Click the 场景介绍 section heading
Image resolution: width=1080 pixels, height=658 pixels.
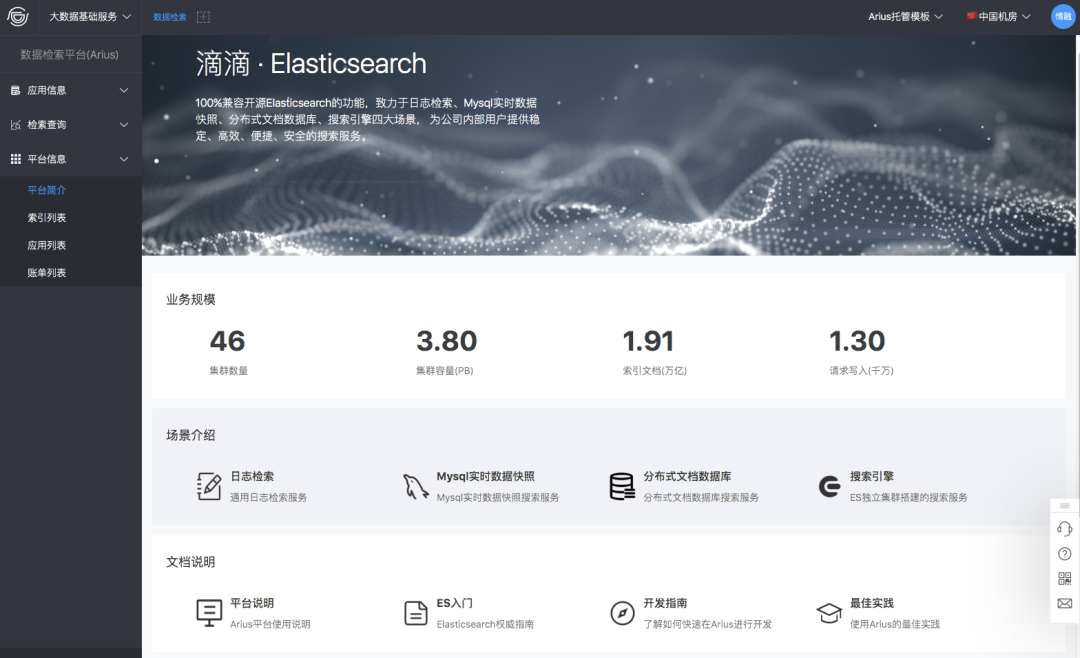click(191, 435)
